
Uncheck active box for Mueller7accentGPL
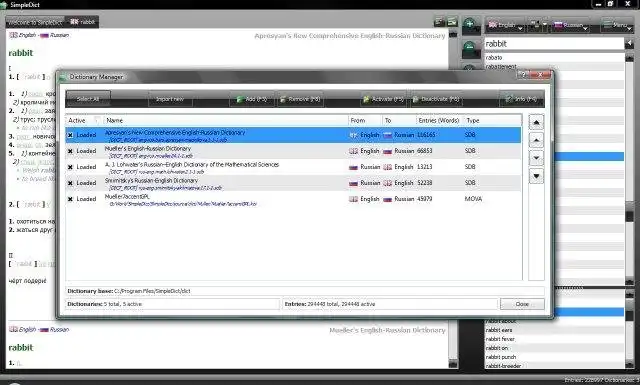(x=70, y=199)
